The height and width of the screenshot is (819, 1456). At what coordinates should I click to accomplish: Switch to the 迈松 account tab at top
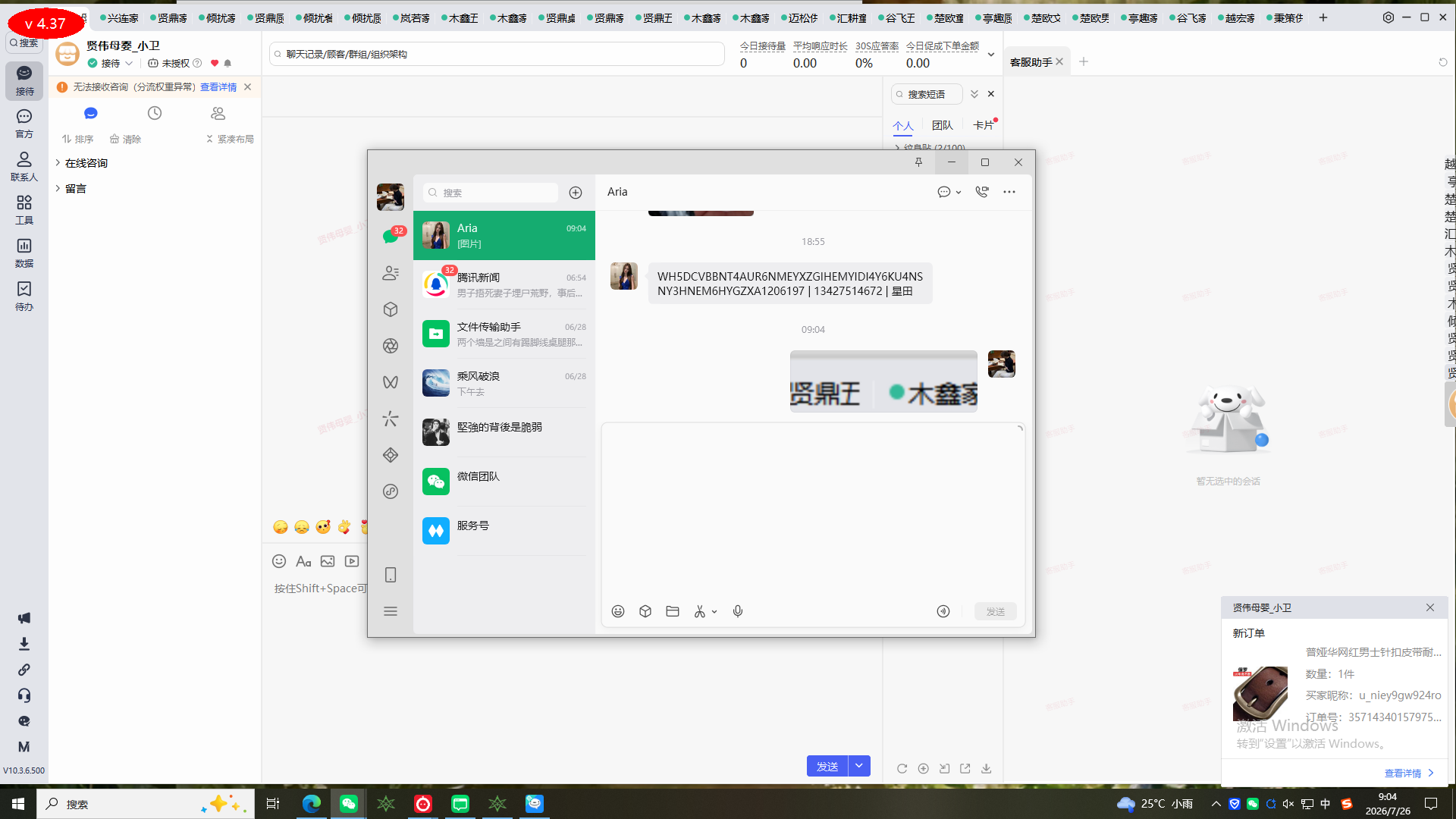point(799,17)
